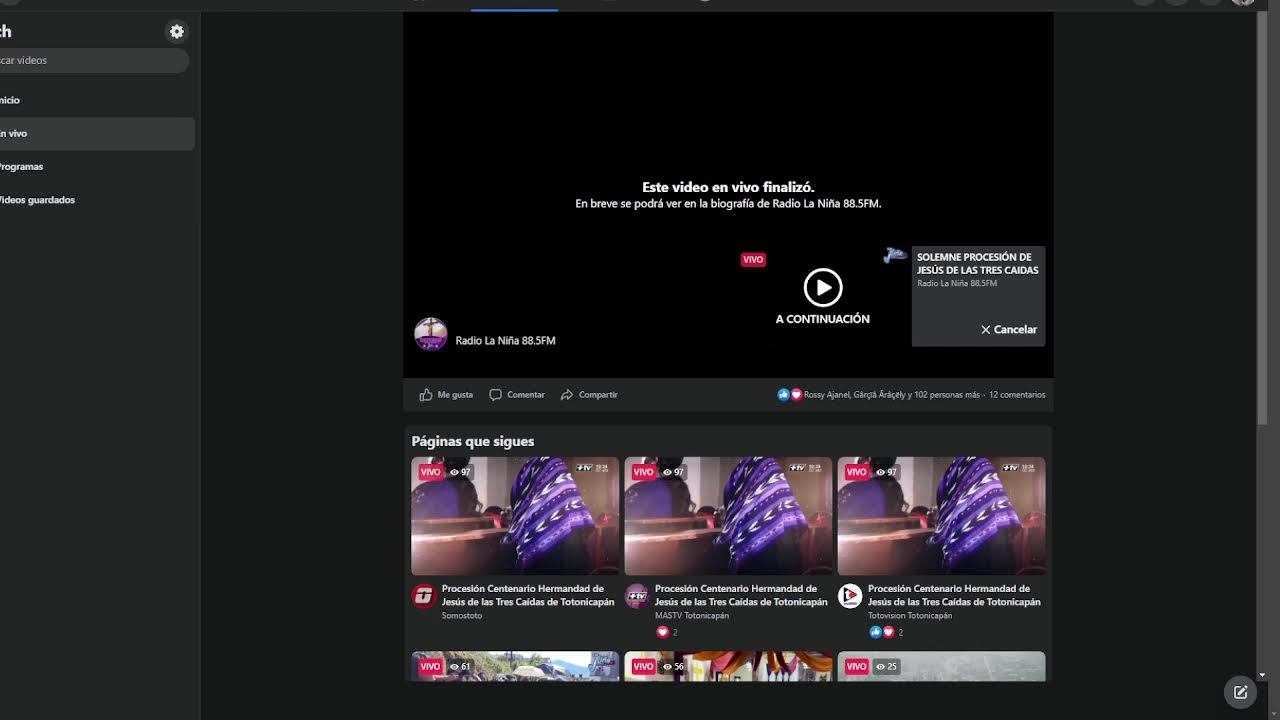Click the MASTV Totonicapán page name text

pyautogui.click(x=692, y=616)
